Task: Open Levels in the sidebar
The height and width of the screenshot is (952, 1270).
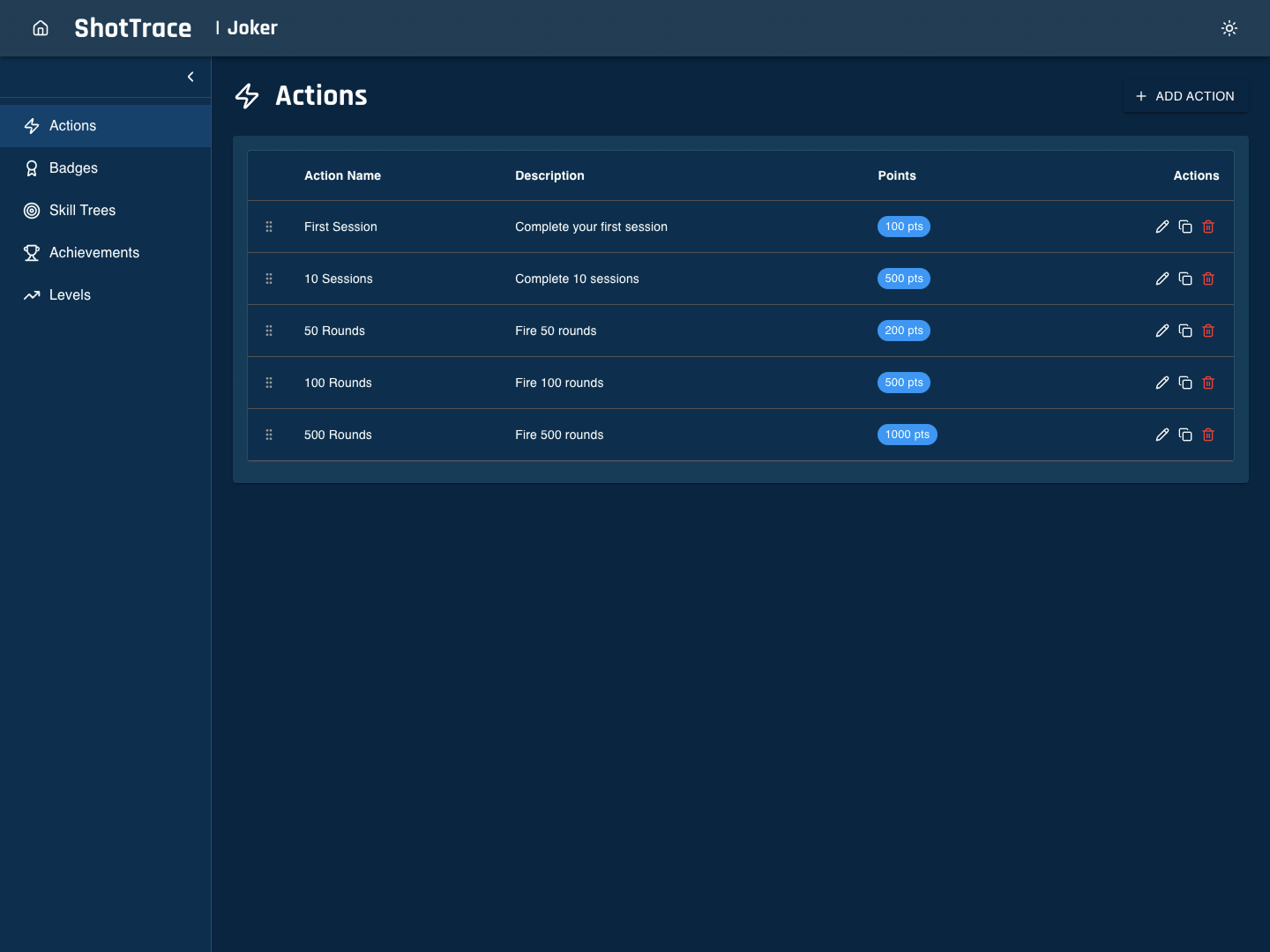Action: tap(105, 295)
